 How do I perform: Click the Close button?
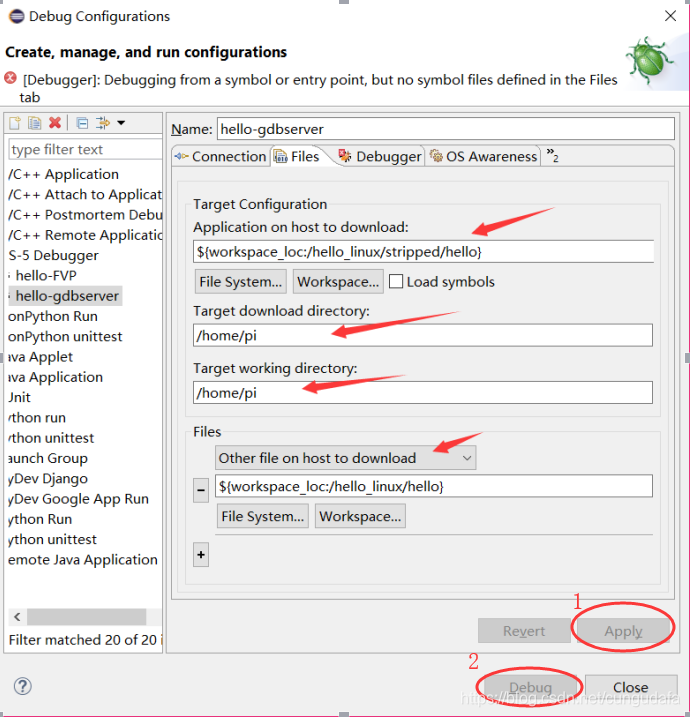point(631,687)
